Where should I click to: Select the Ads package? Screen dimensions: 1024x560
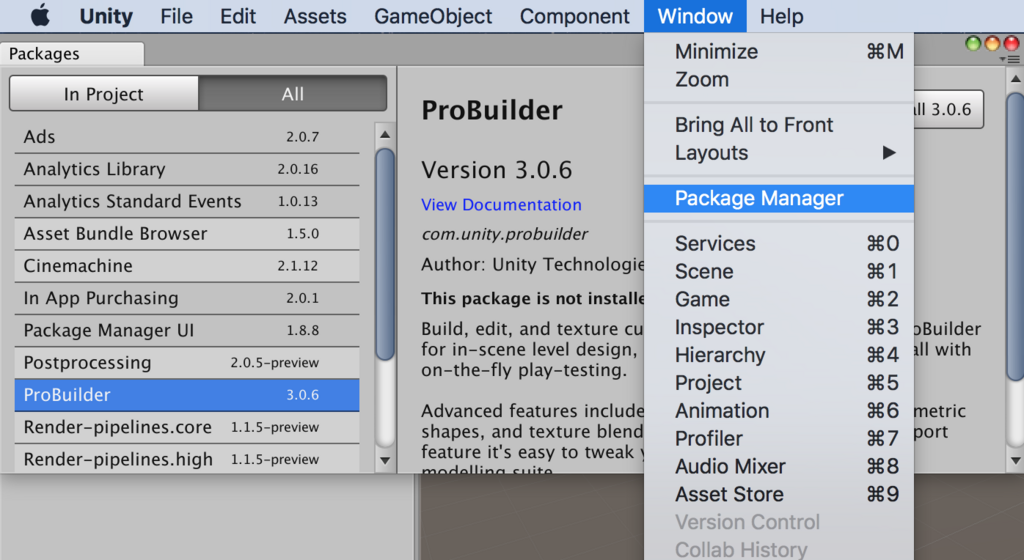point(187,137)
